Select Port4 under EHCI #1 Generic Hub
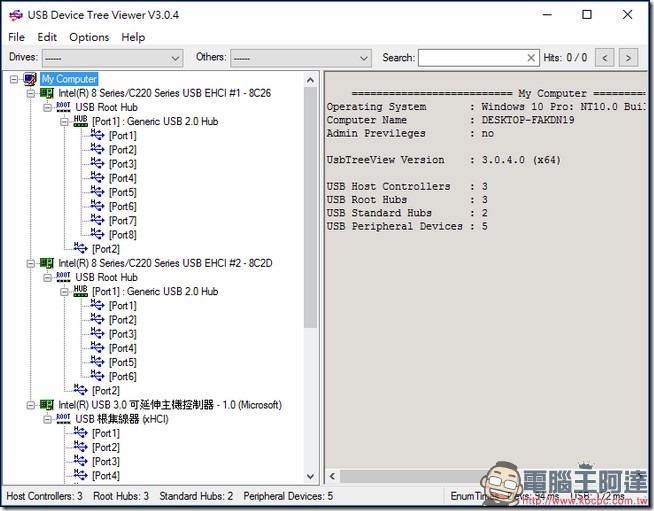This screenshot has height=511, width=654. click(123, 178)
